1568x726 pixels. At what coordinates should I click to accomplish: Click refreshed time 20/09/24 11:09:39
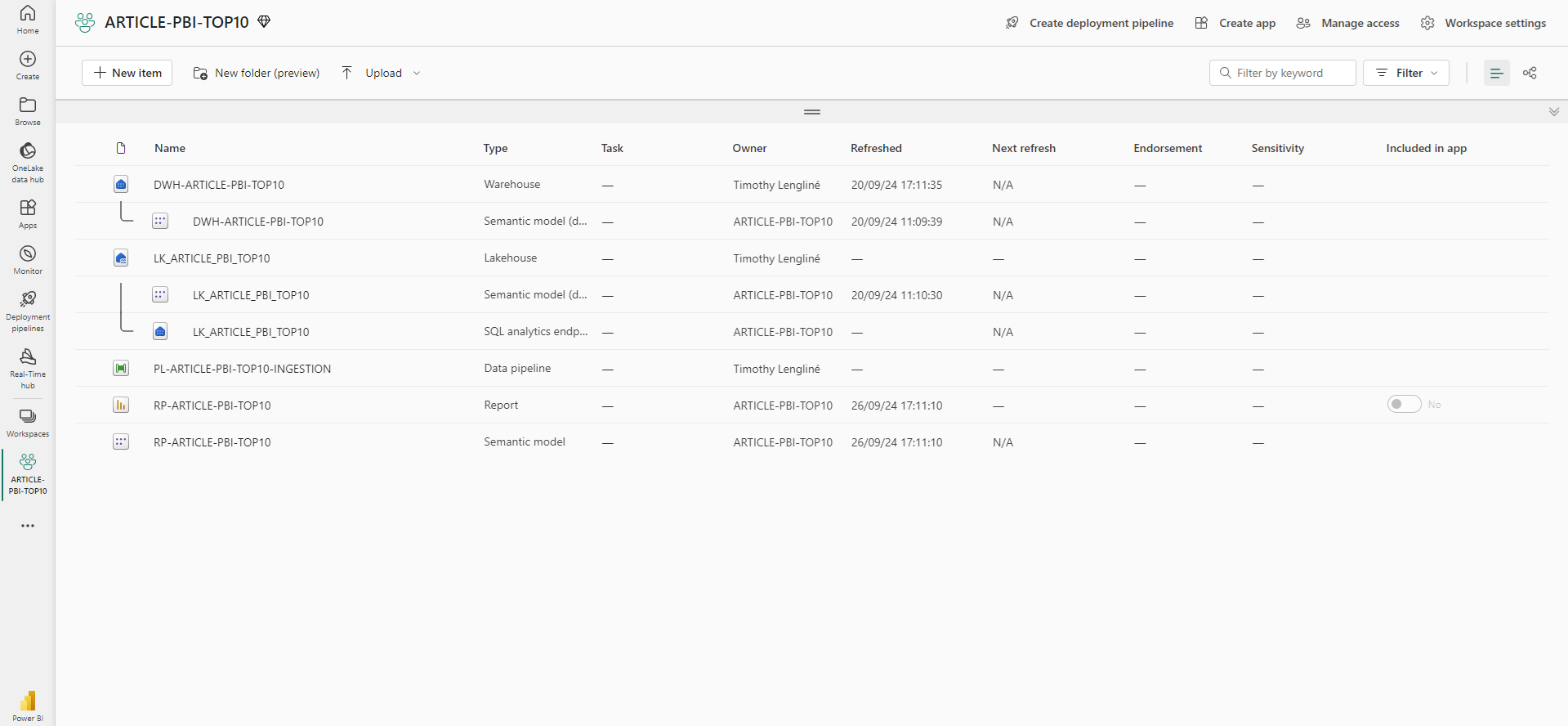pos(896,222)
